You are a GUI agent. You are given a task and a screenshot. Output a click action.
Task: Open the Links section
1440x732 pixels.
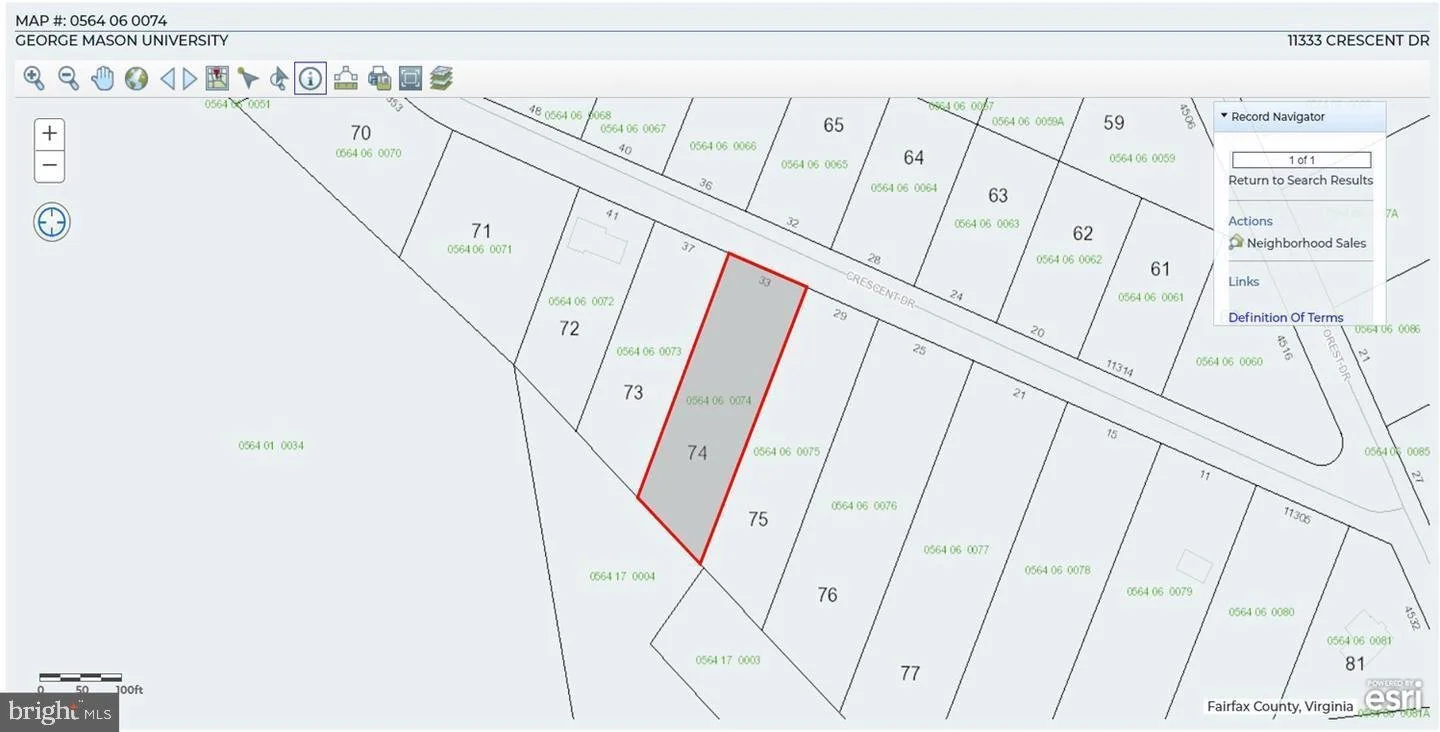1243,281
